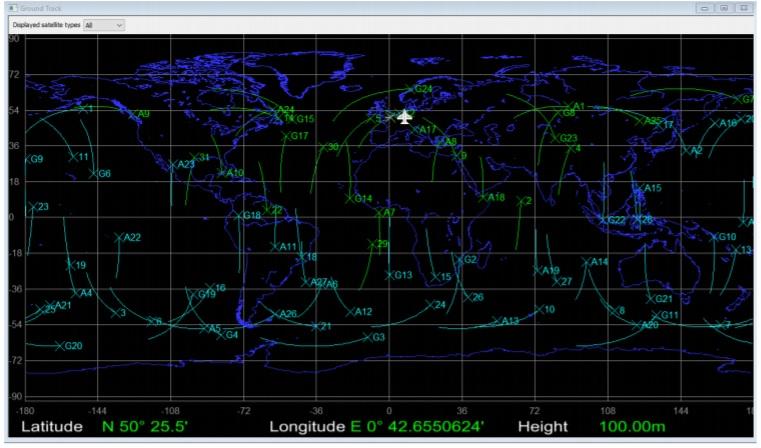Click satellite marker G3 at bottom

coord(367,337)
